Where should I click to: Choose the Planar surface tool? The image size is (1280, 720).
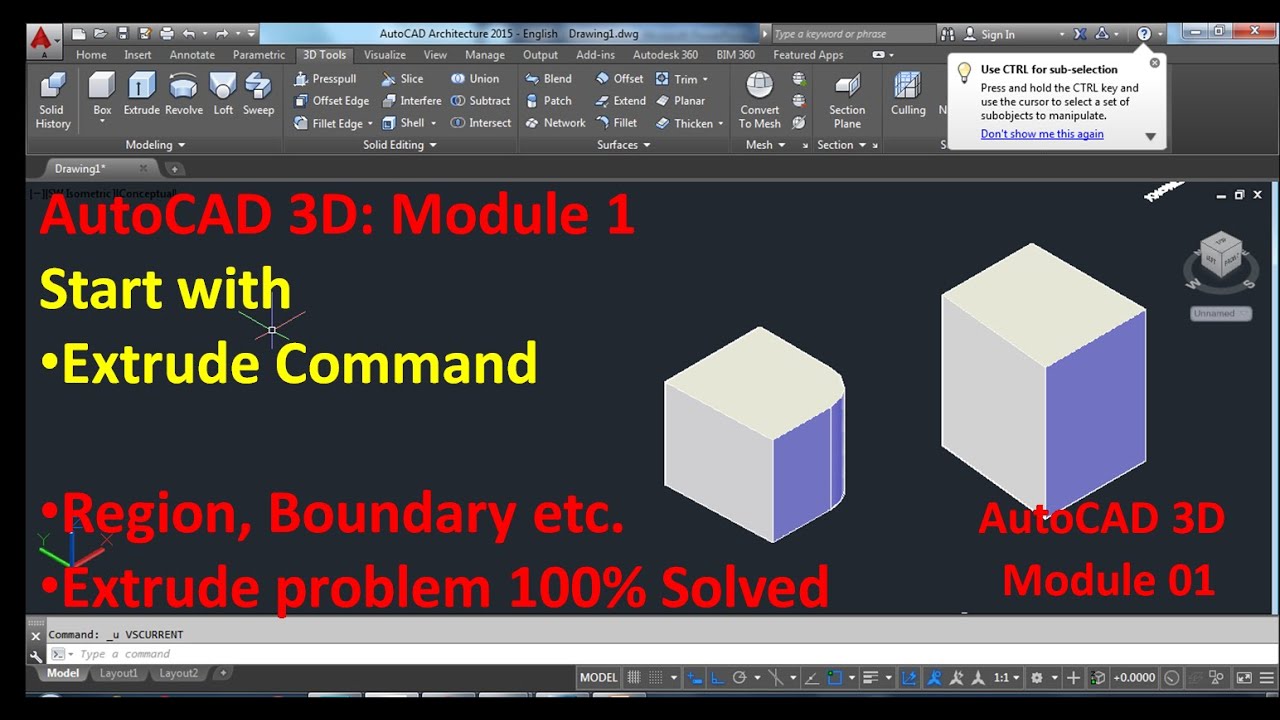point(680,100)
